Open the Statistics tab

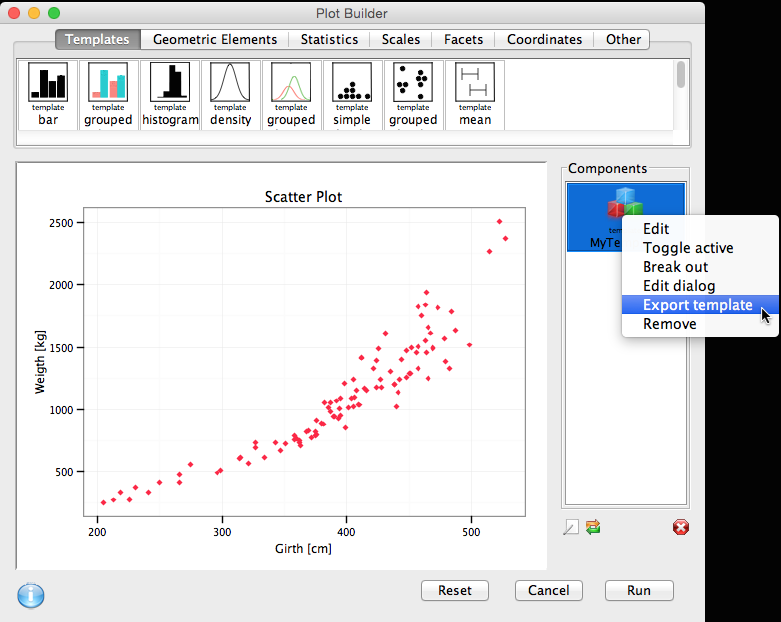tap(329, 39)
